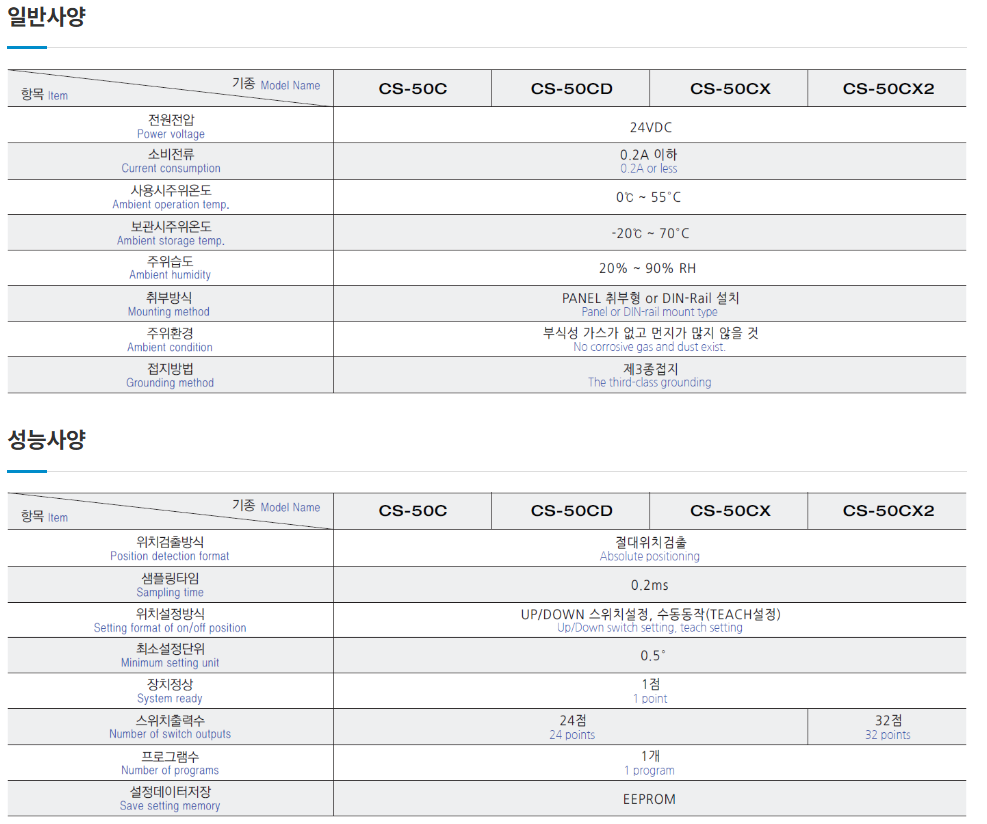
Task: Click the 성능사양 section heading
Action: (46, 440)
